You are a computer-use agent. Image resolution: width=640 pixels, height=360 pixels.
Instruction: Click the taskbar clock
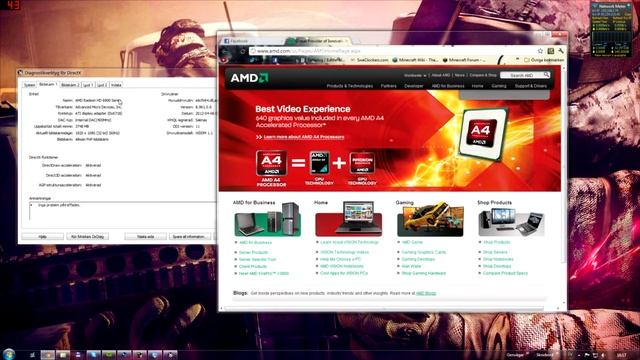click(x=621, y=355)
